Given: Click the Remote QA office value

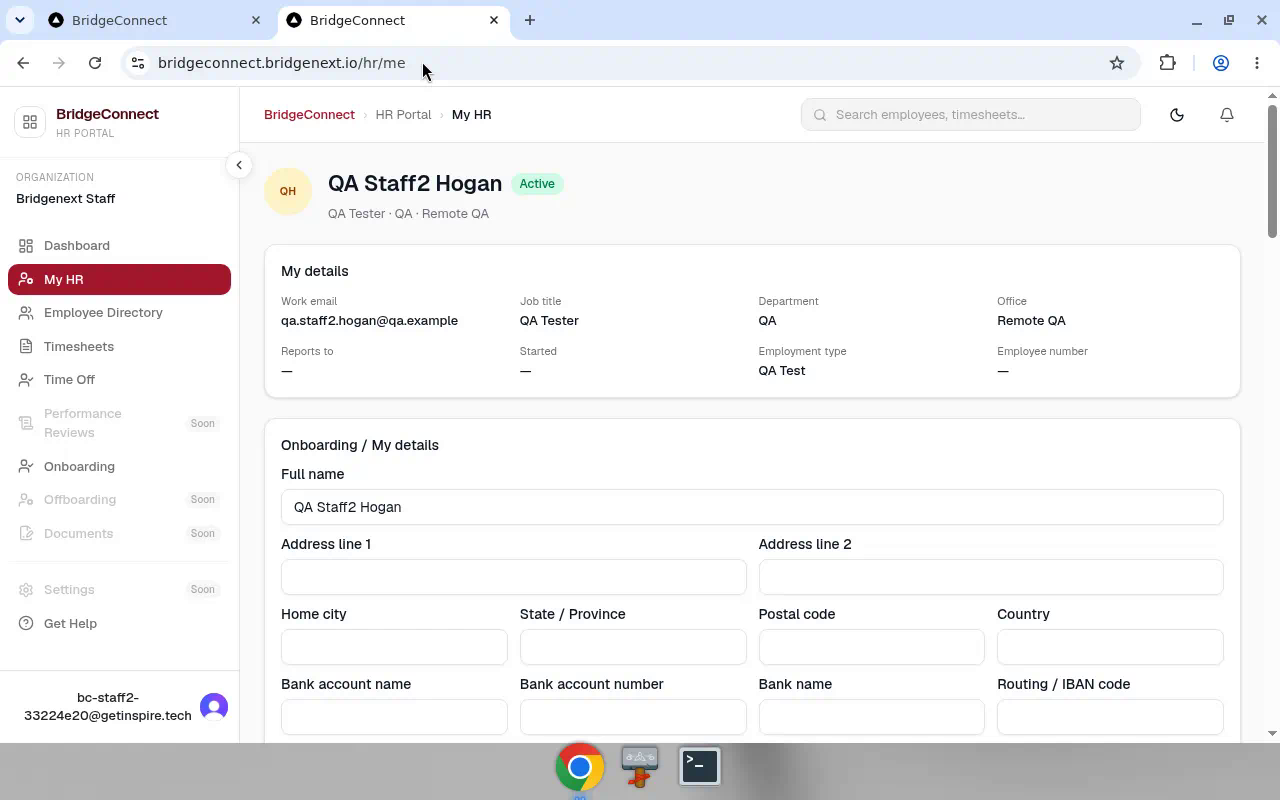Looking at the screenshot, I should coord(1031,321).
